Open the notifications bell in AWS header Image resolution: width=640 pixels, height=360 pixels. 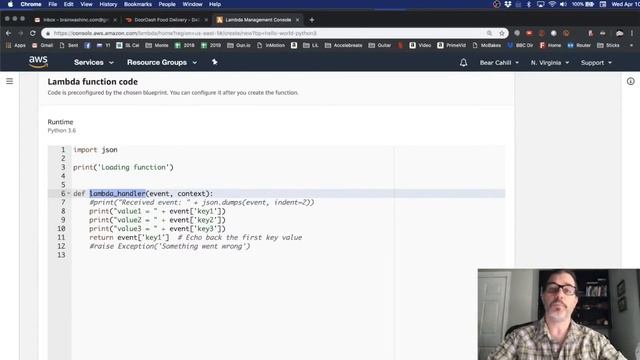click(463, 62)
